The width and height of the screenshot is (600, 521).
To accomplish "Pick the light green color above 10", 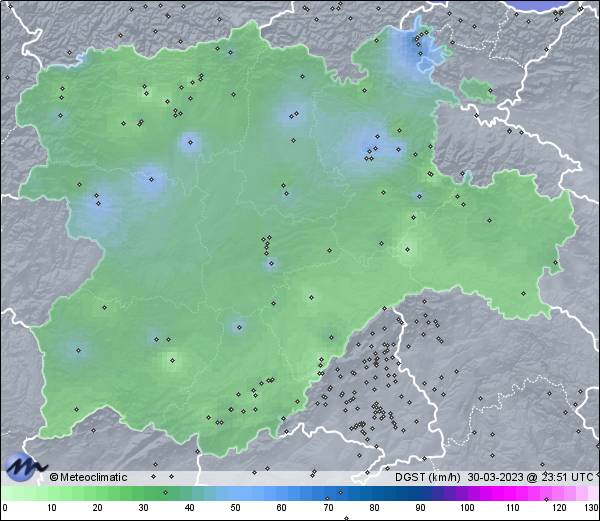I will 52,493.
